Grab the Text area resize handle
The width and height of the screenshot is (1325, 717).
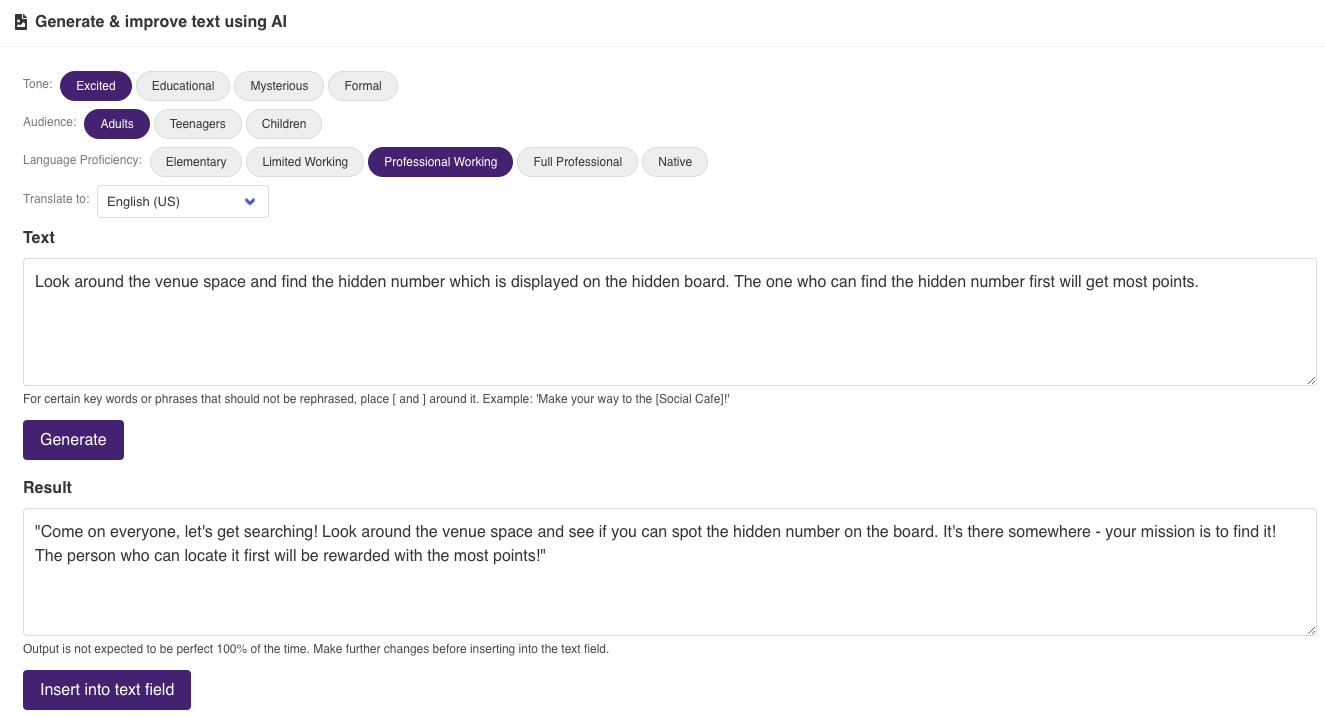(x=1310, y=379)
